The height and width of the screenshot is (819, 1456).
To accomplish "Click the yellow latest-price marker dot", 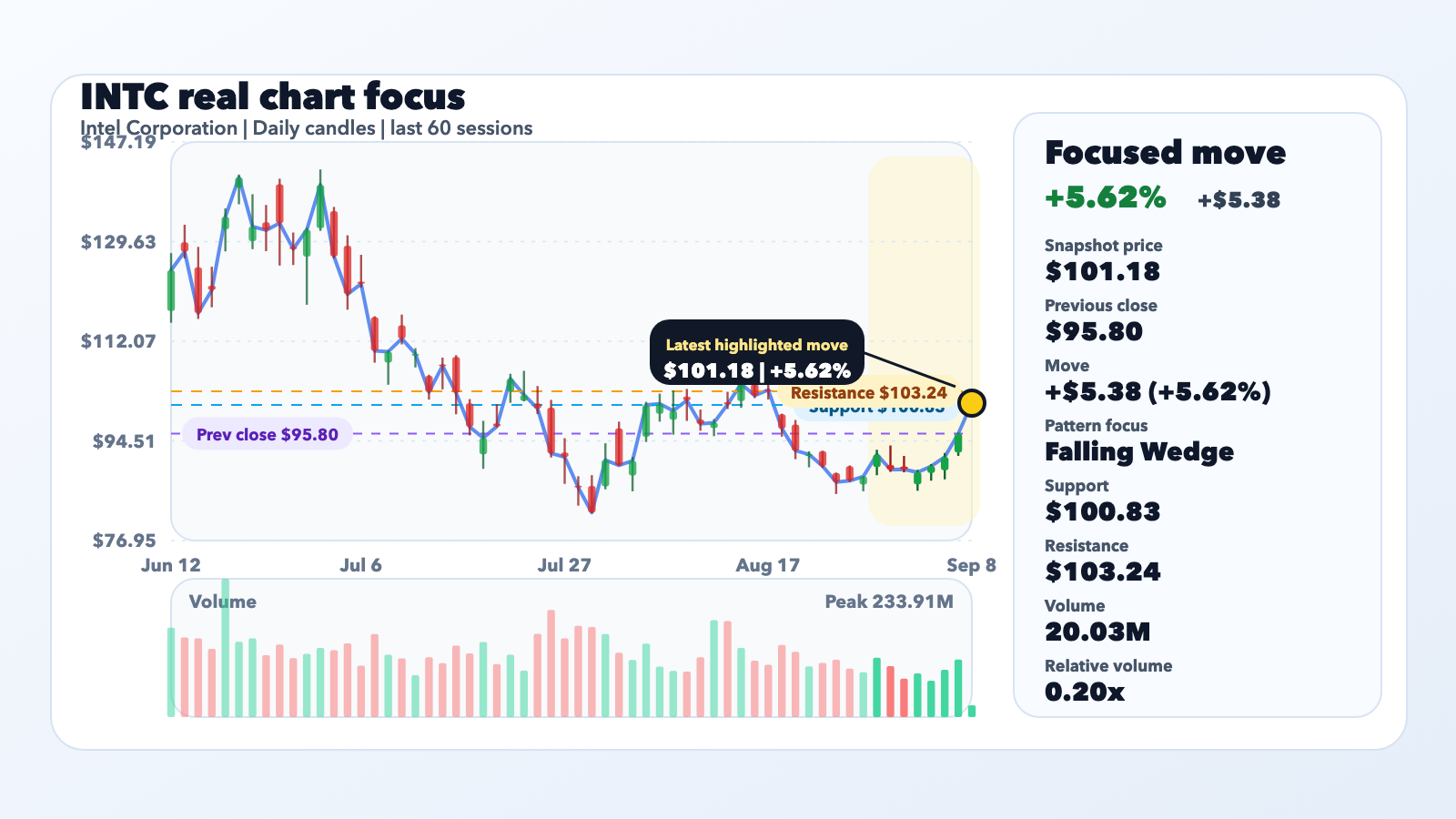I will click(972, 403).
